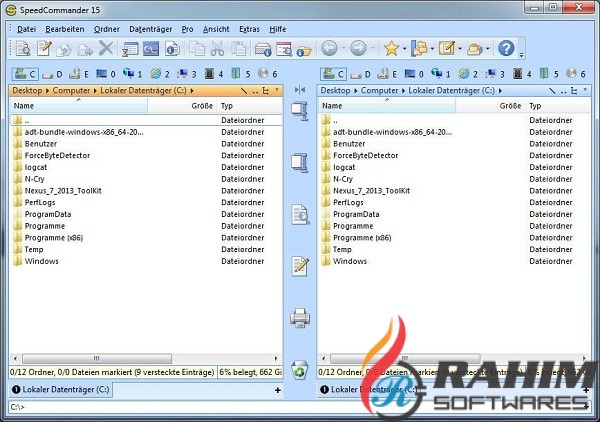Open the Hilfe menu
The height and width of the screenshot is (422, 600).
(x=277, y=29)
